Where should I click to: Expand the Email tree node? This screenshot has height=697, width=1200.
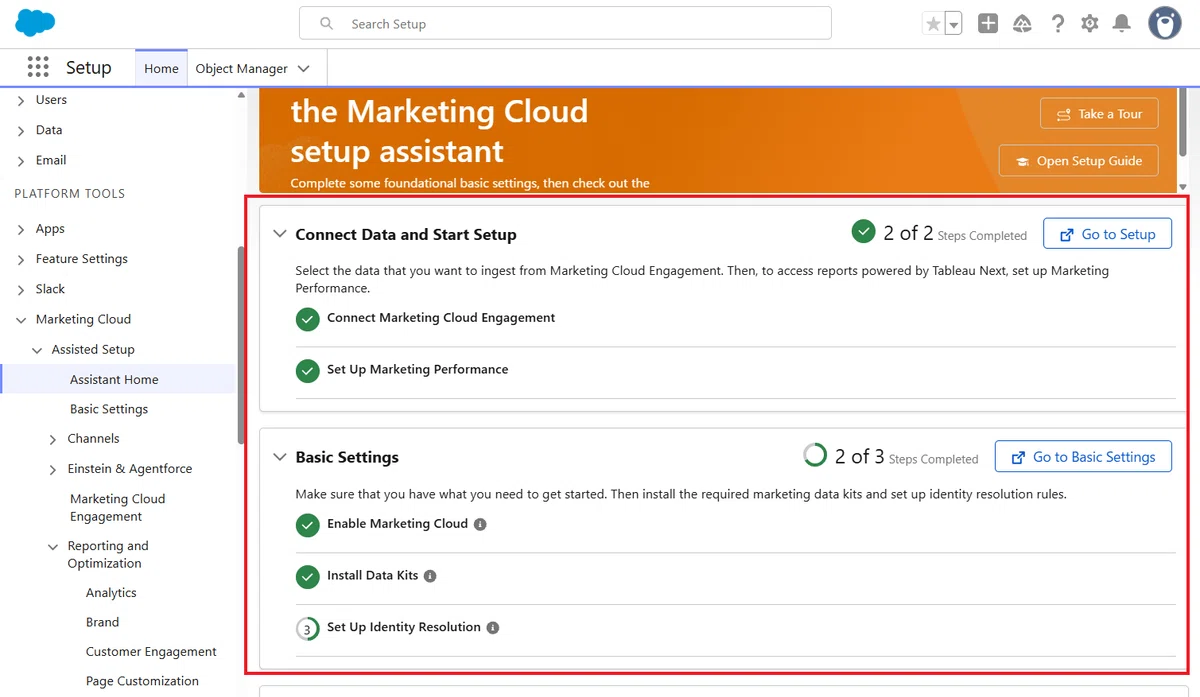coord(22,160)
